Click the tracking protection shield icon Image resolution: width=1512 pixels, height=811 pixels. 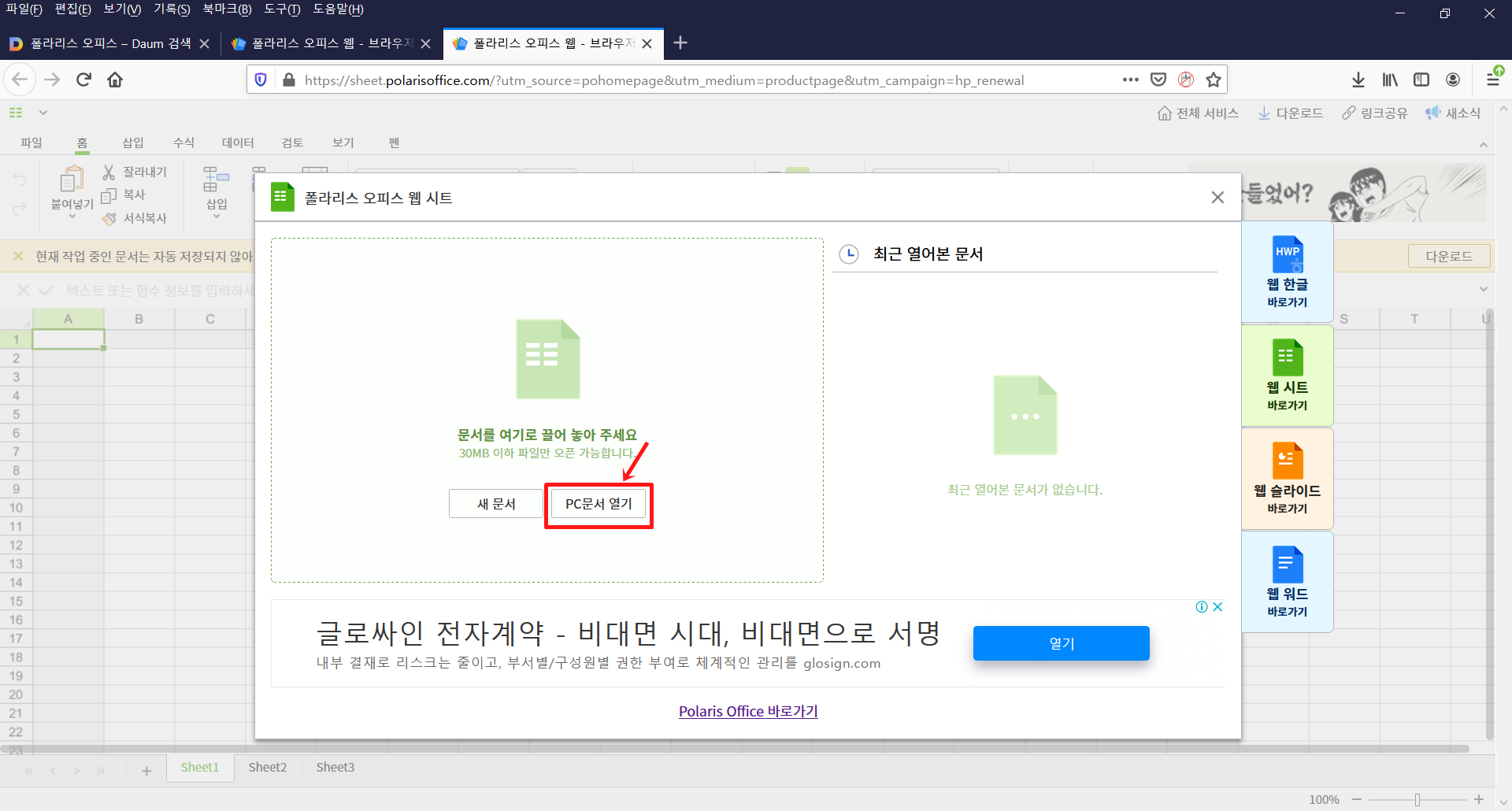(261, 80)
